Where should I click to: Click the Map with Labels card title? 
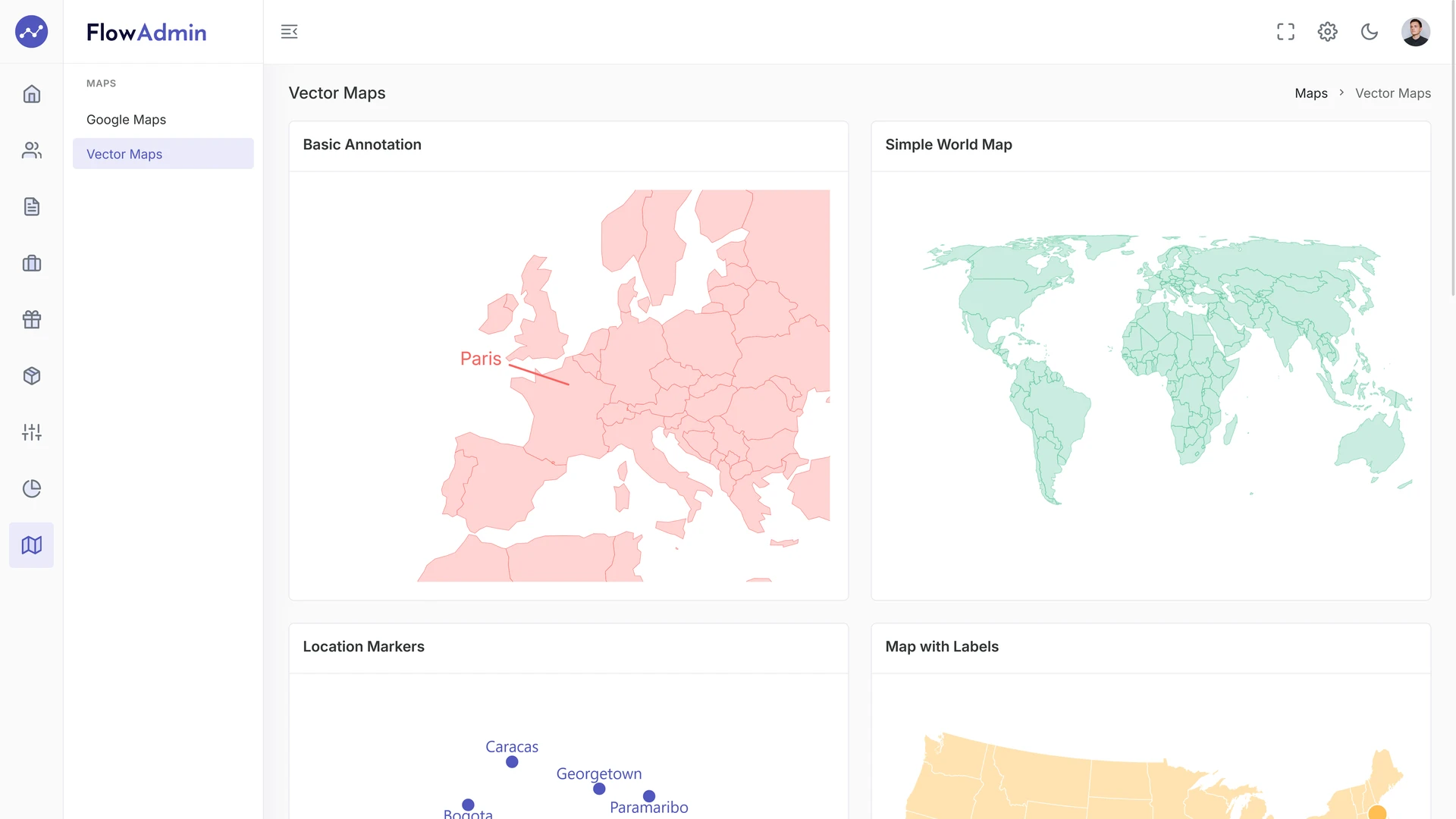point(942,647)
